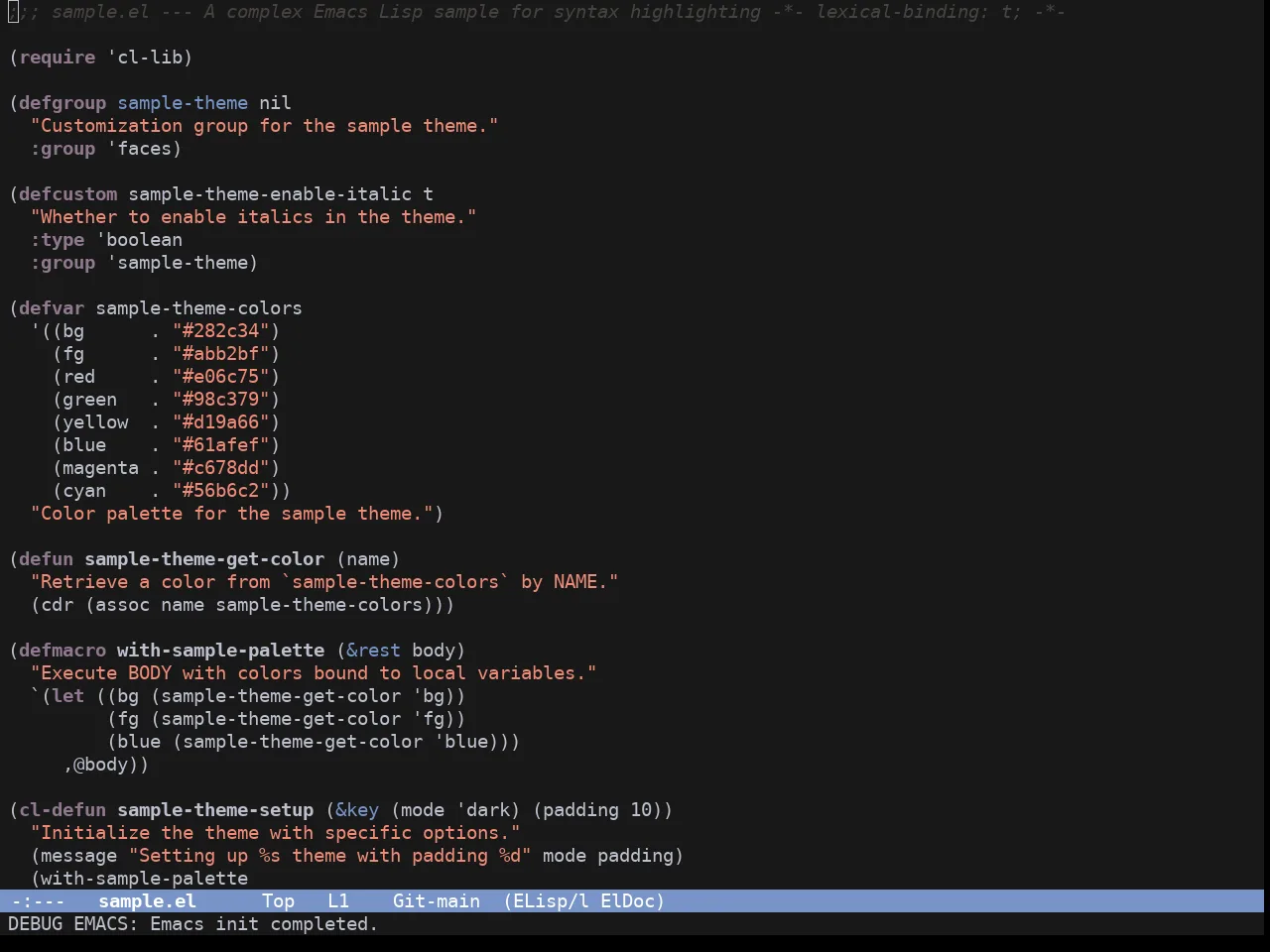This screenshot has height=952, width=1270.
Task: Click the &rest keyword
Action: [x=374, y=651]
